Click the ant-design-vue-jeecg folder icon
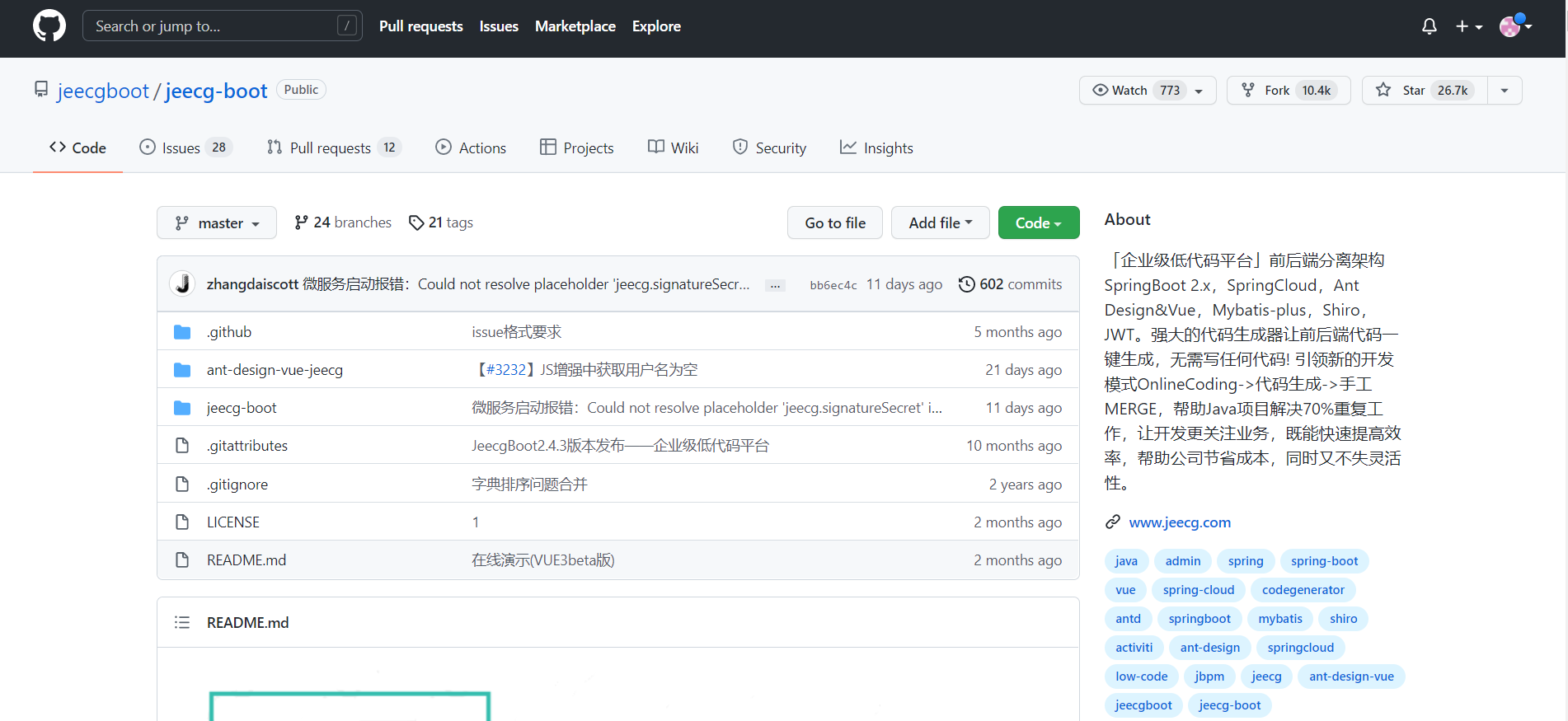 (x=182, y=370)
